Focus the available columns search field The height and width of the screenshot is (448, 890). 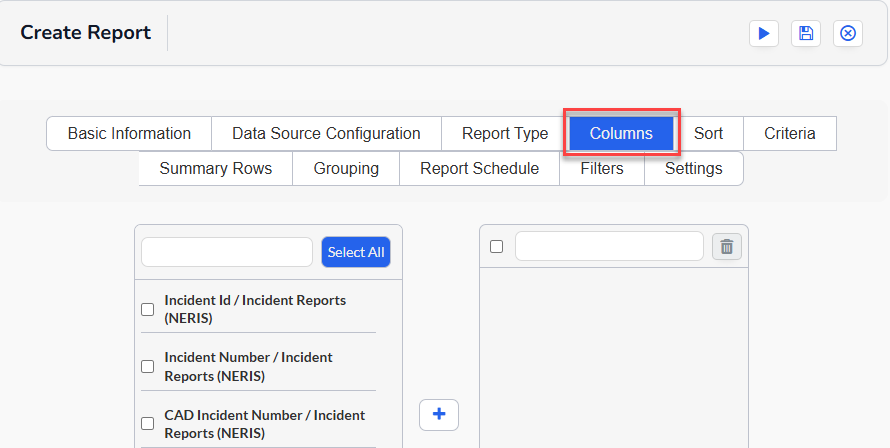pyautogui.click(x=227, y=252)
